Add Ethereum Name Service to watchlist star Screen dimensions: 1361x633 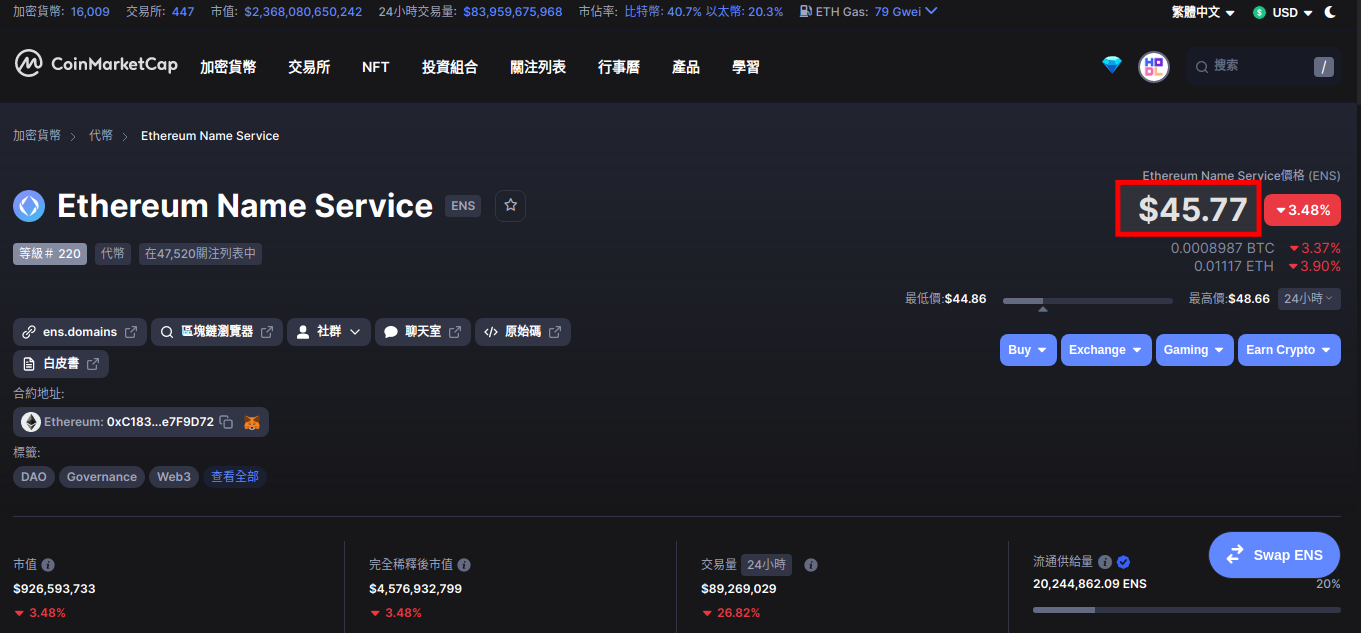click(510, 205)
